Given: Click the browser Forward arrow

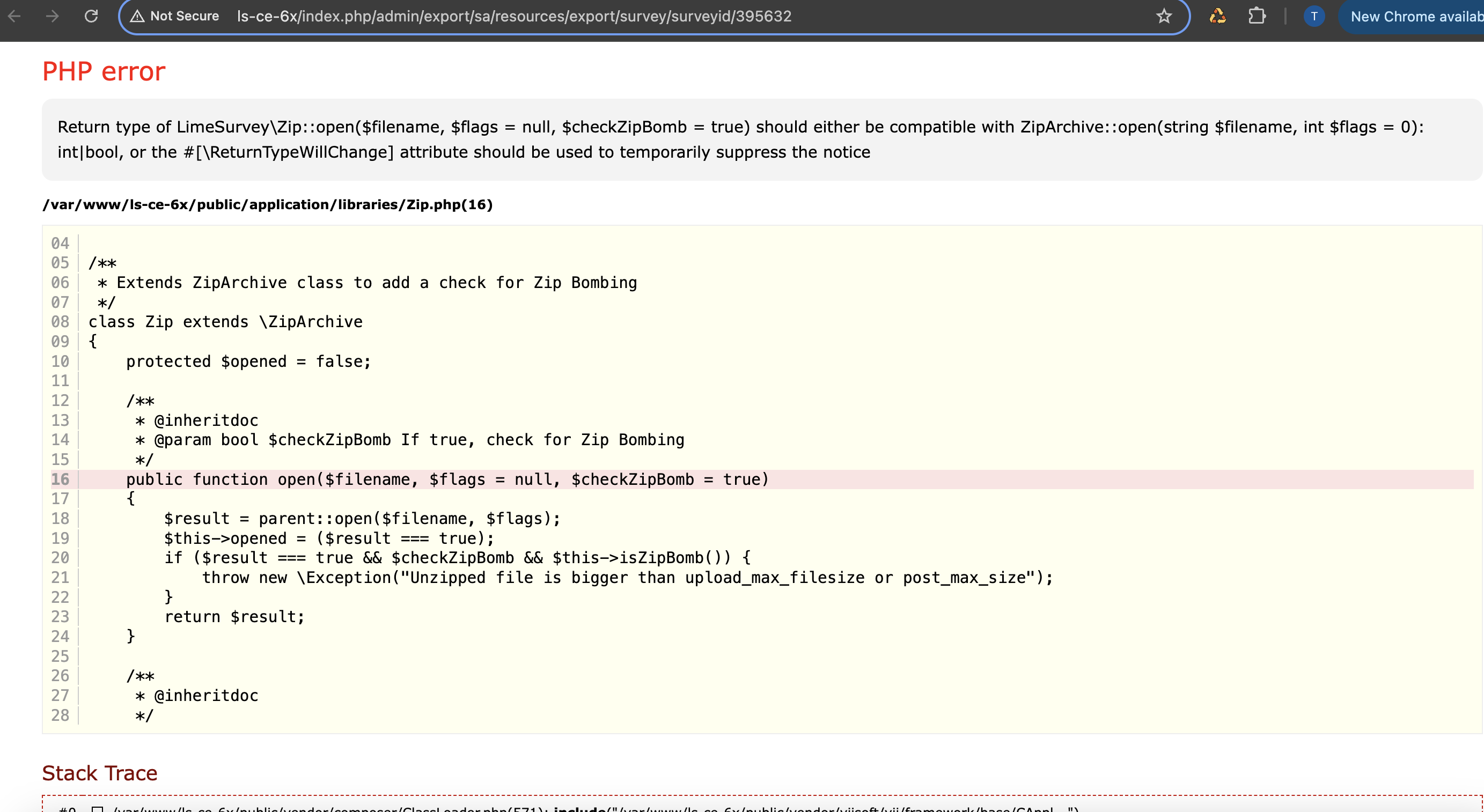Looking at the screenshot, I should pyautogui.click(x=53, y=16).
